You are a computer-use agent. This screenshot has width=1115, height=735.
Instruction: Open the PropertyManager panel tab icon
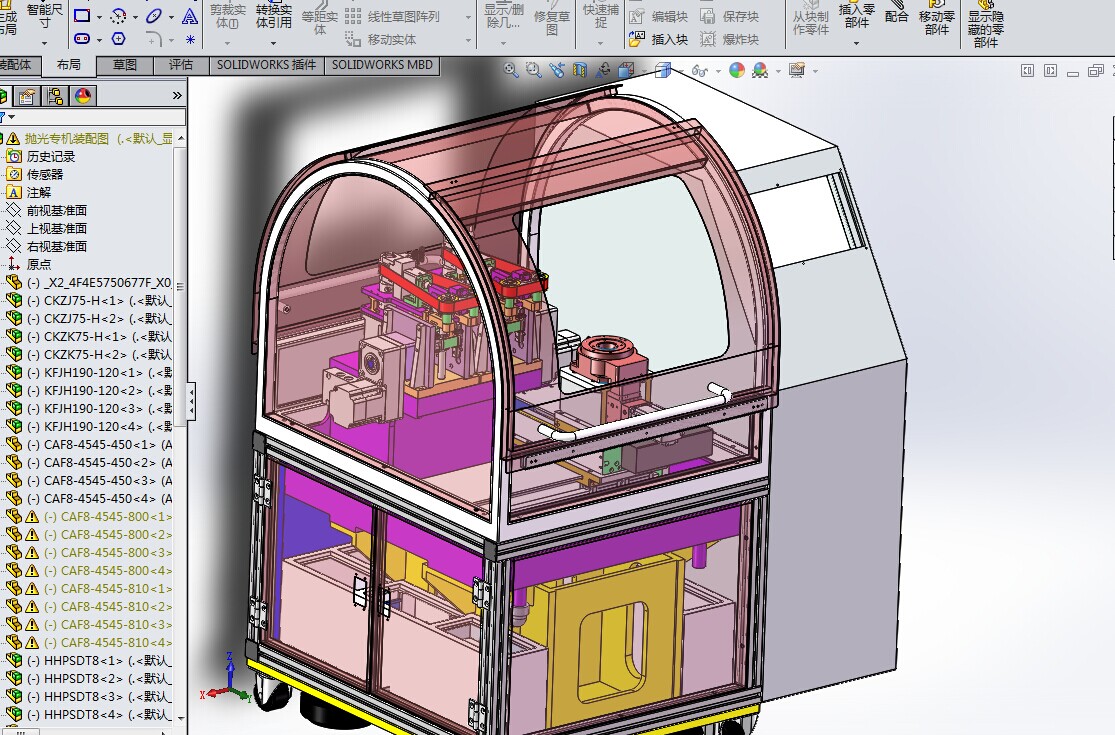click(x=27, y=96)
